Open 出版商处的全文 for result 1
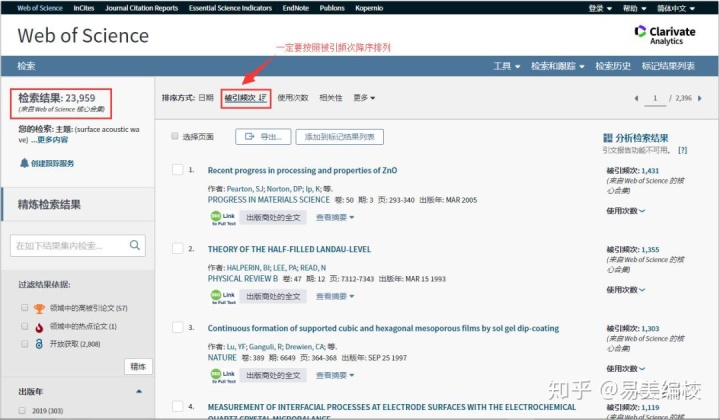The image size is (720, 420). 273,218
